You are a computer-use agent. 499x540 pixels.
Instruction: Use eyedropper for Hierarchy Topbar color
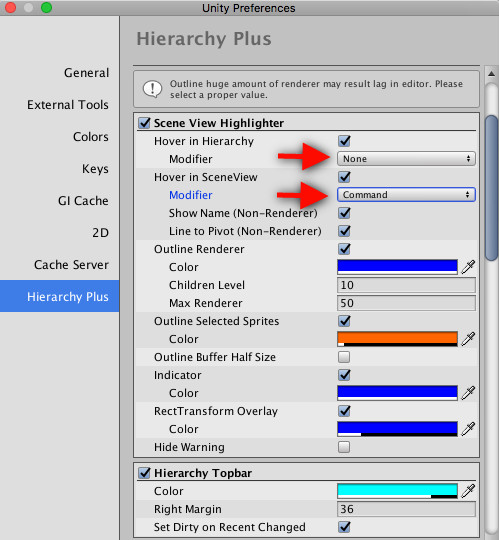tap(468, 491)
